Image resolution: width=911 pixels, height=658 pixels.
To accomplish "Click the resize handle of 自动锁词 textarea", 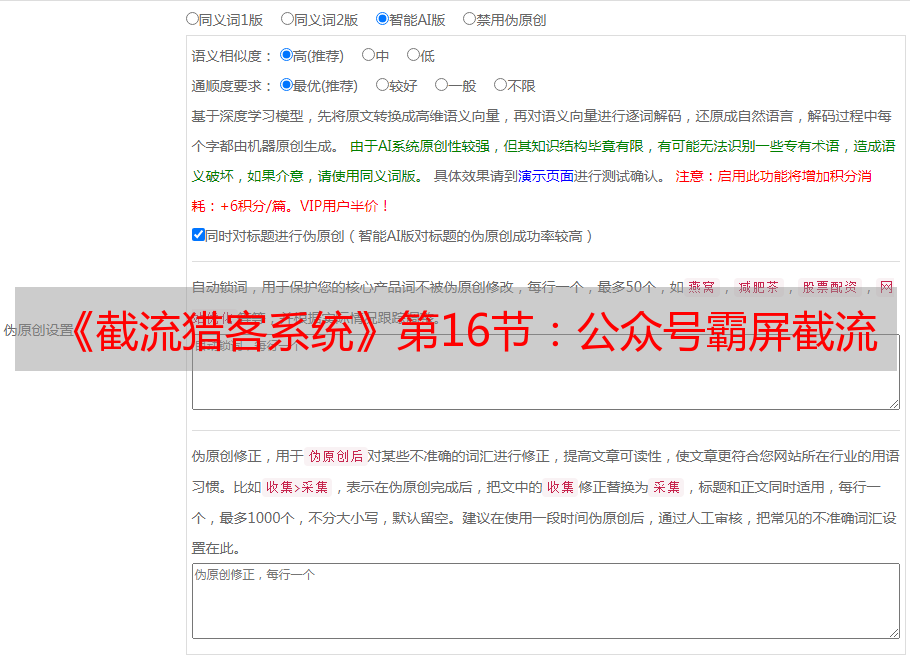I will click(894, 404).
